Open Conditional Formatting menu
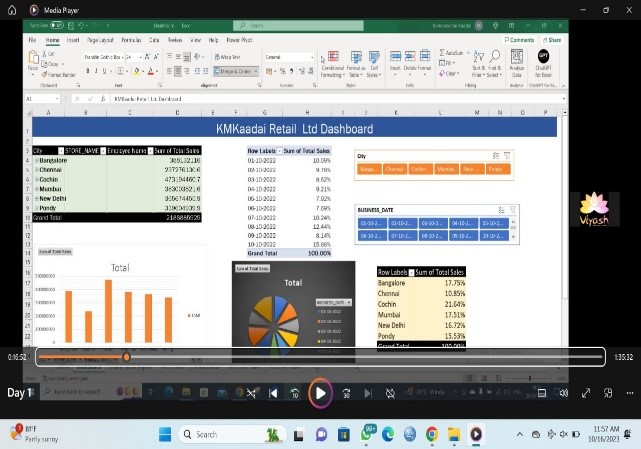Viewport: 641px width, 449px height. pyautogui.click(x=332, y=64)
